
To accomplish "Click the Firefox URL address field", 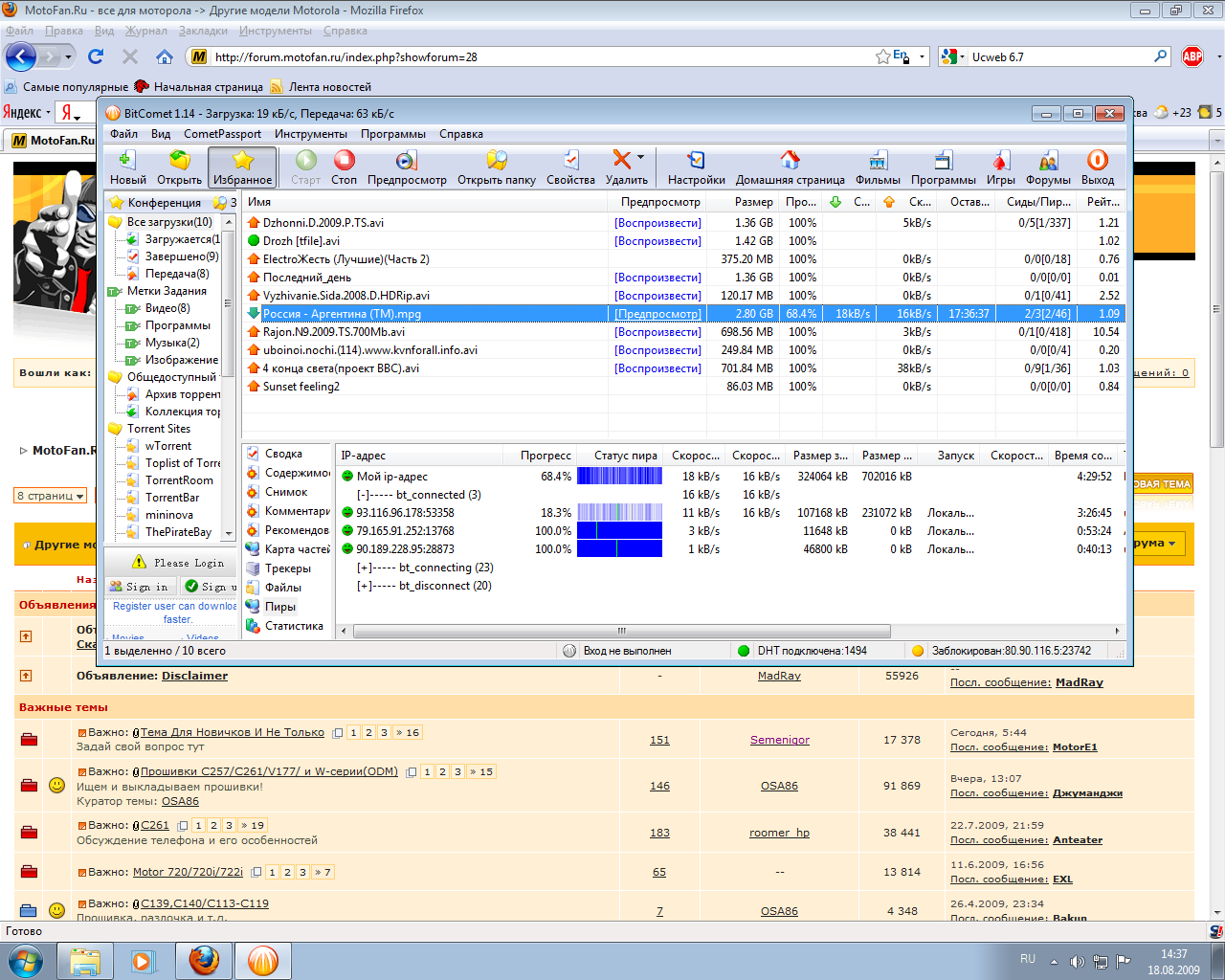I will coord(541,56).
